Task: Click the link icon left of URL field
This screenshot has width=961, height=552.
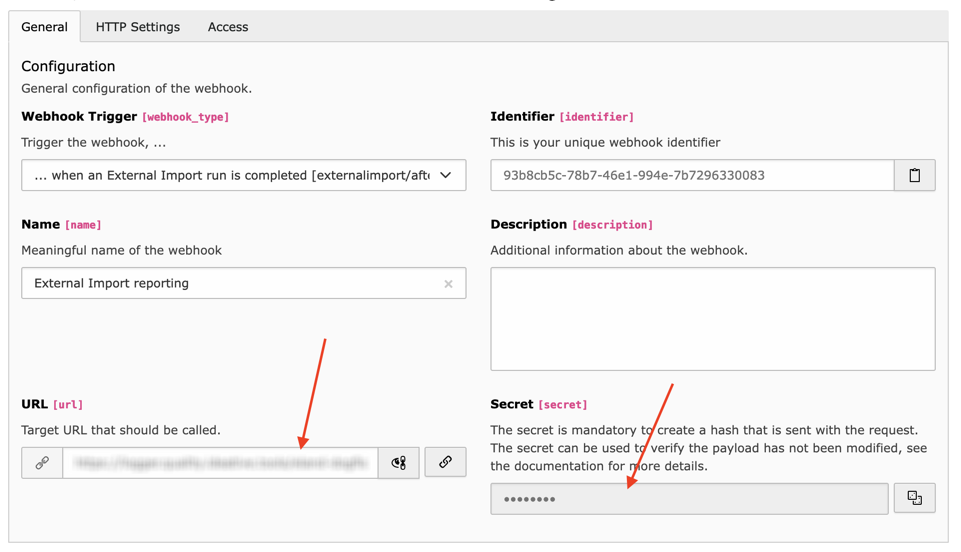Action: 42,463
